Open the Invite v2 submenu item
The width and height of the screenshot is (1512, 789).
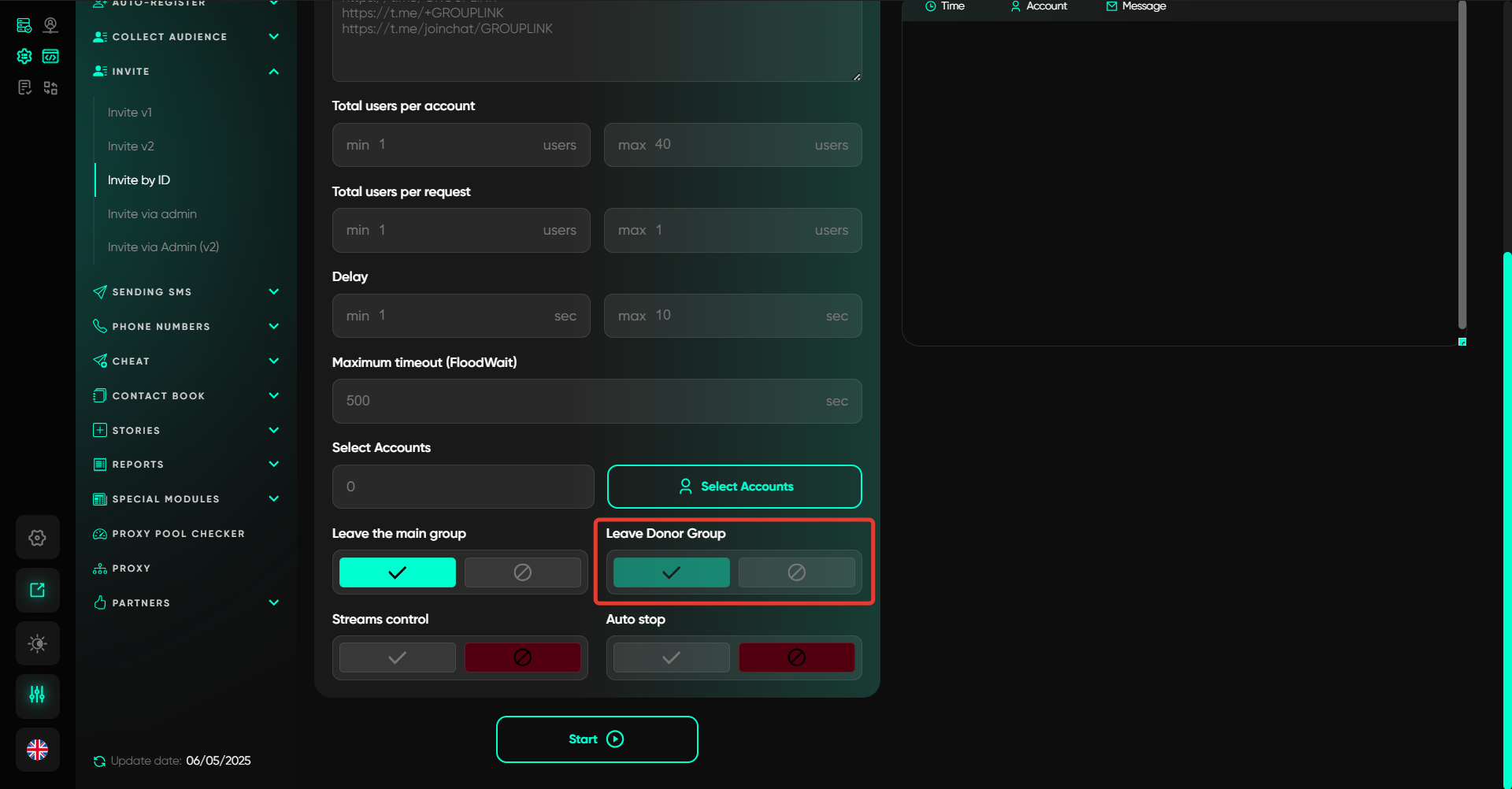(131, 146)
